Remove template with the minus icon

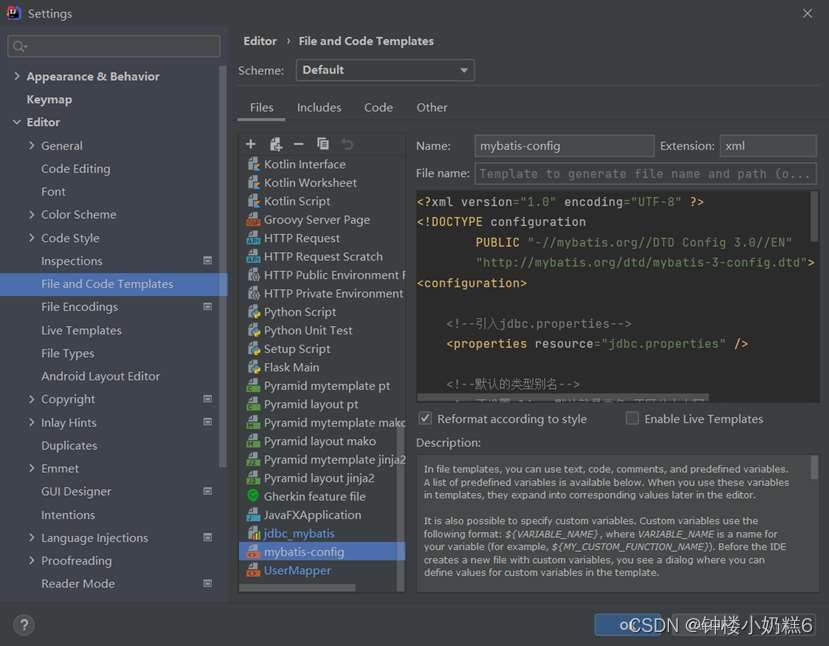299,144
